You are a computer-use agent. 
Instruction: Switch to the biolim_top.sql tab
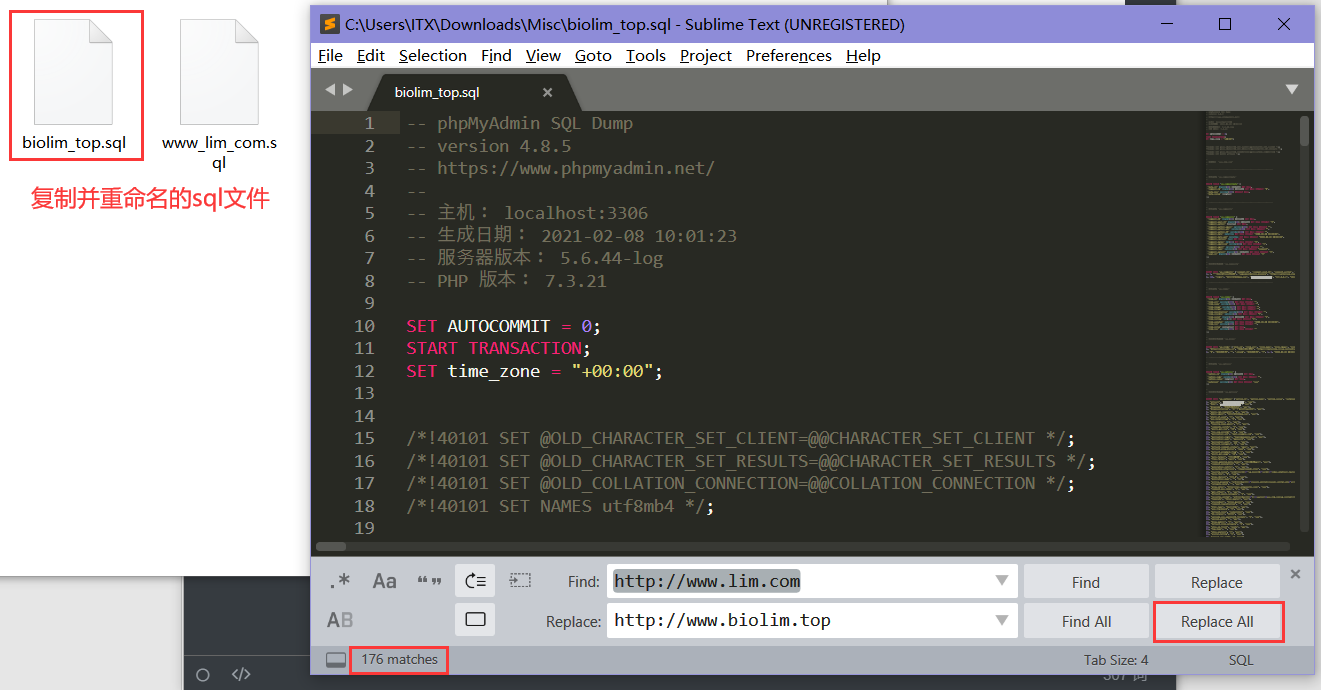pos(437,92)
